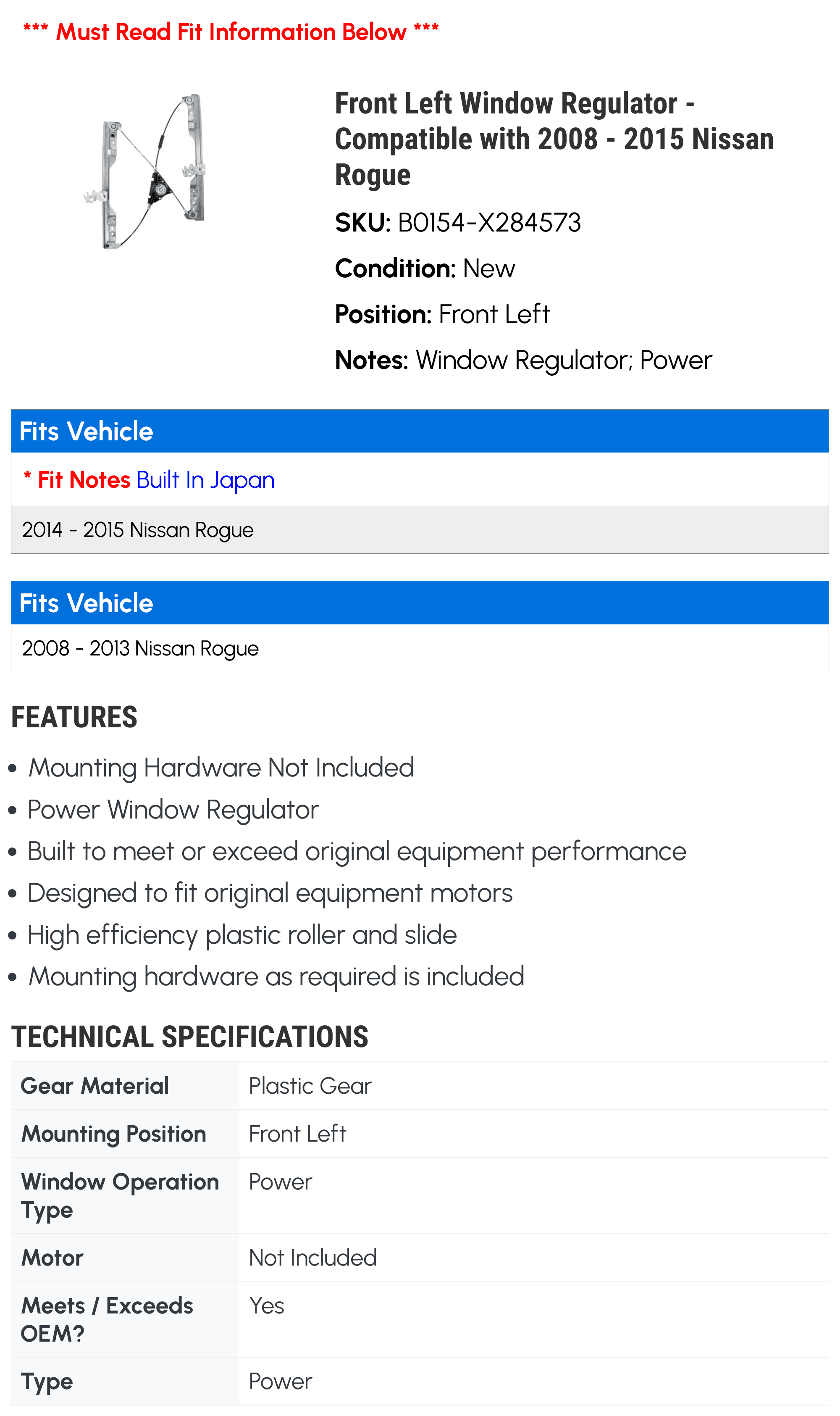Click the Mounting Hardware Not Included bullet
840x1416 pixels.
pos(221,769)
